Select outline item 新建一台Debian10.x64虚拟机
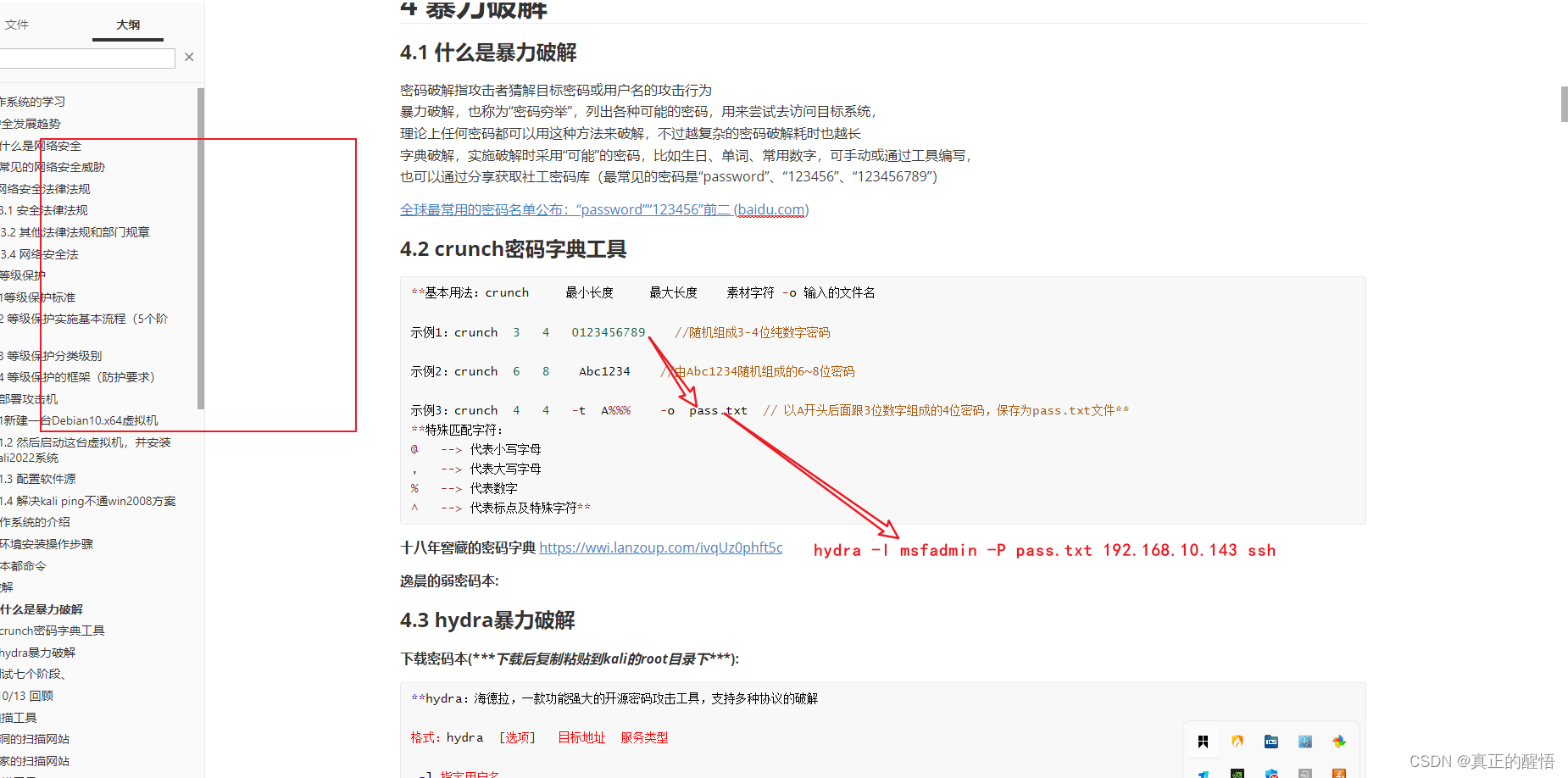Screen dimensions: 1568x778 click(80, 420)
